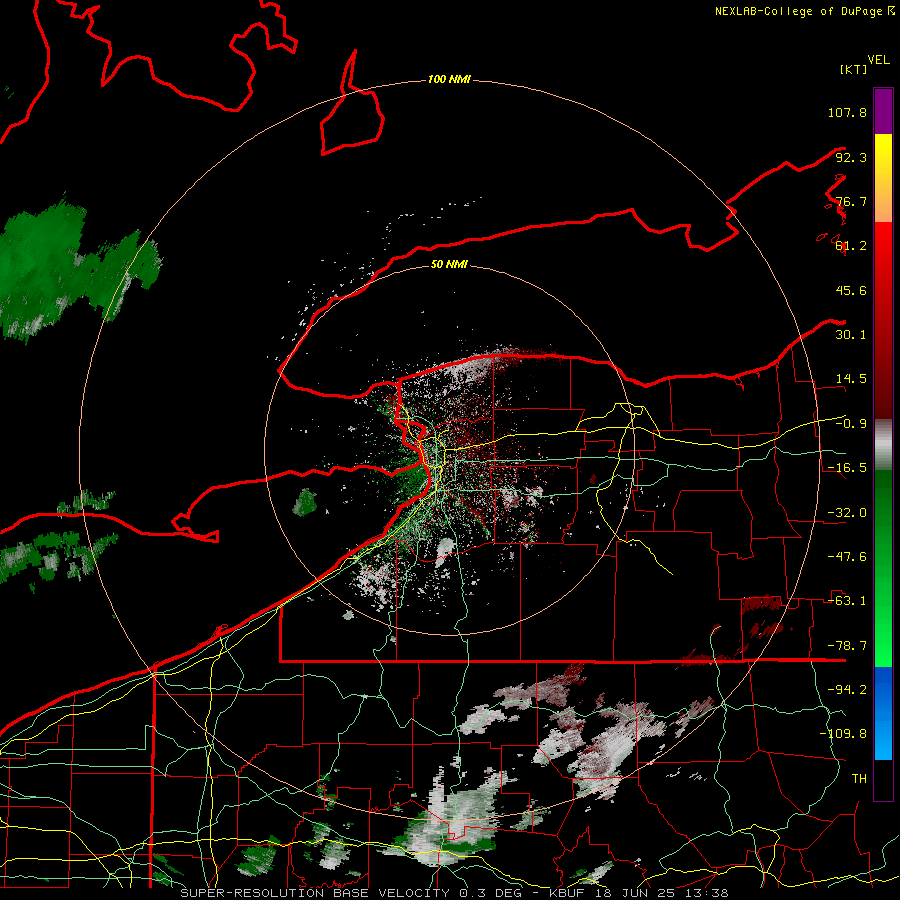Screen dimensions: 900x900
Task: Click the 50 NMI range ring label
Action: pyautogui.click(x=449, y=264)
